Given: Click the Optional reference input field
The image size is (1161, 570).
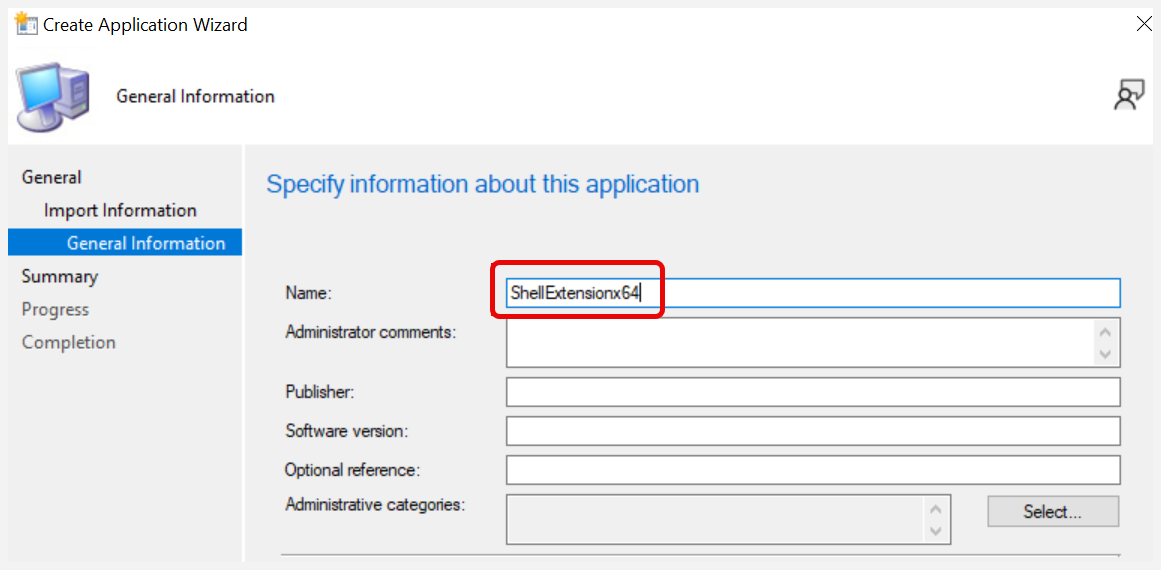Looking at the screenshot, I should coord(813,469).
